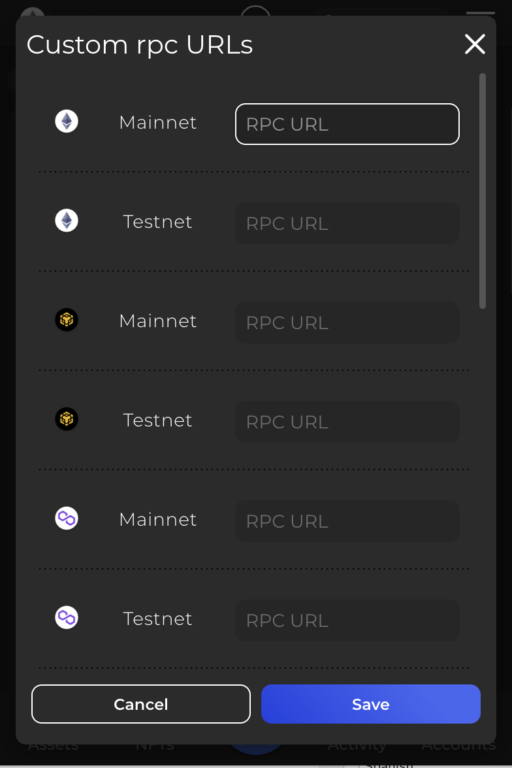Screen dimensions: 512x768
Task: Click the Polygon icon beside Mainnet
Action: point(67,518)
